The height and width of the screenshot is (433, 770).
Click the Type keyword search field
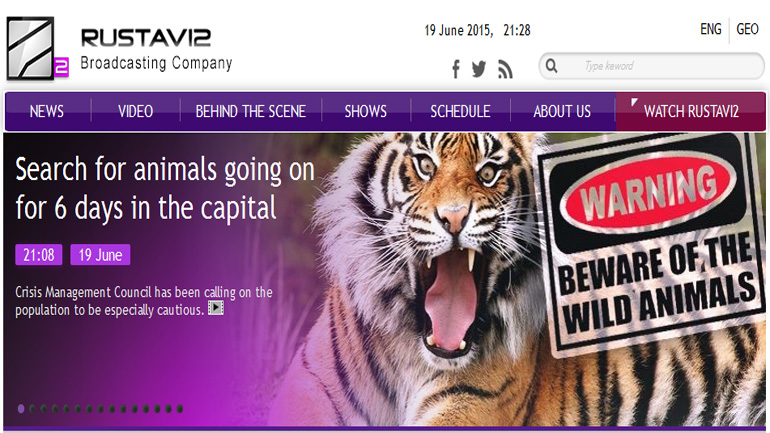click(652, 66)
